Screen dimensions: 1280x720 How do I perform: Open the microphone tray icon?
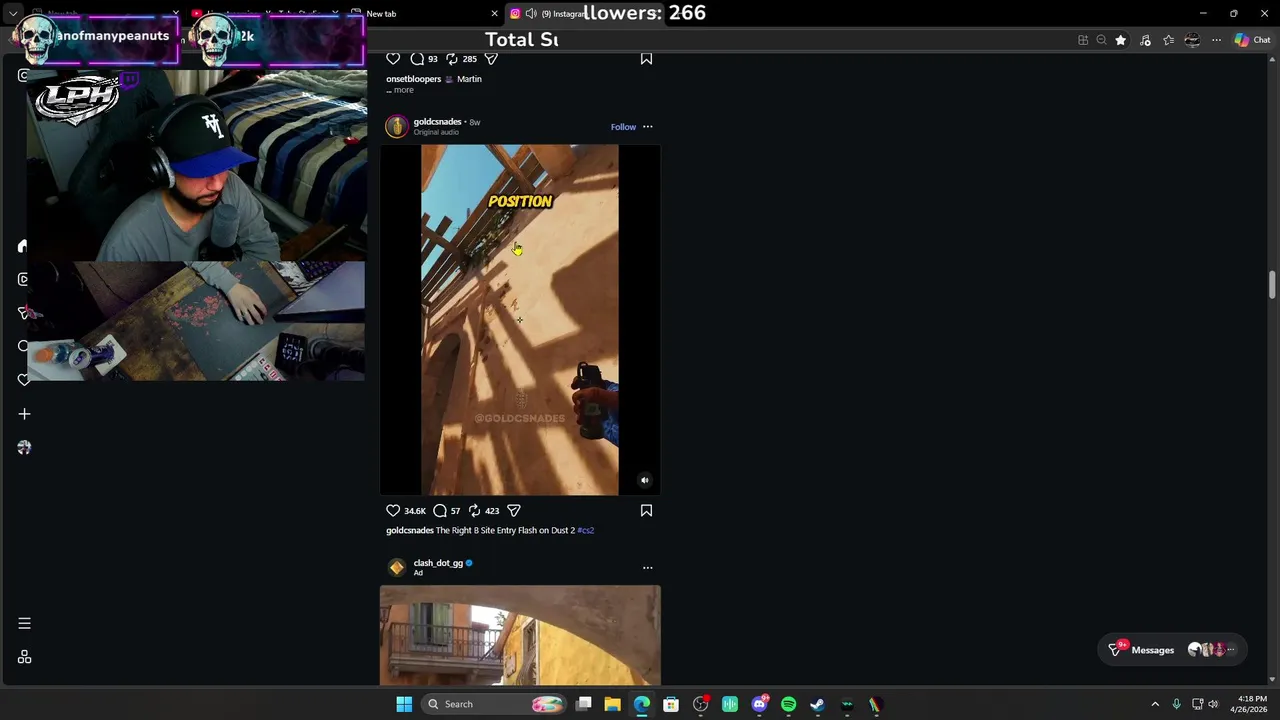[1176, 704]
